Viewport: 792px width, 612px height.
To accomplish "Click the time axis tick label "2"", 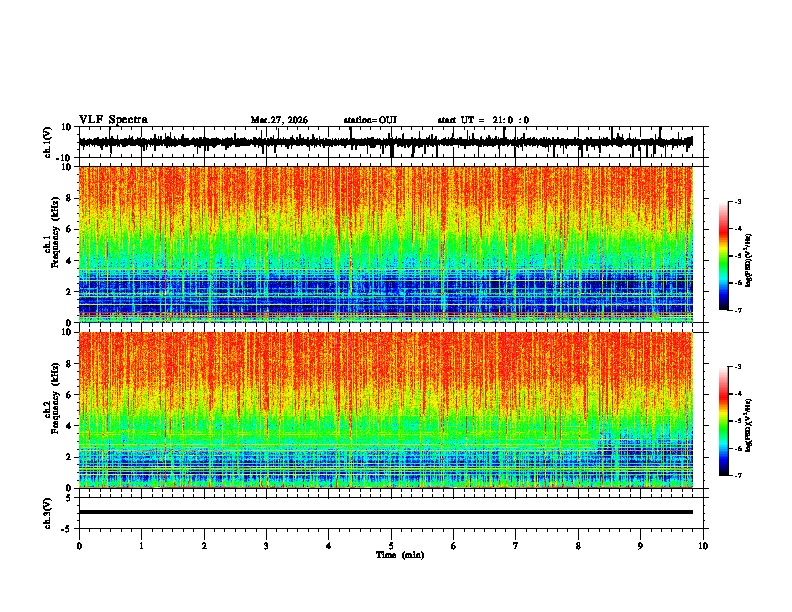I will [x=204, y=546].
